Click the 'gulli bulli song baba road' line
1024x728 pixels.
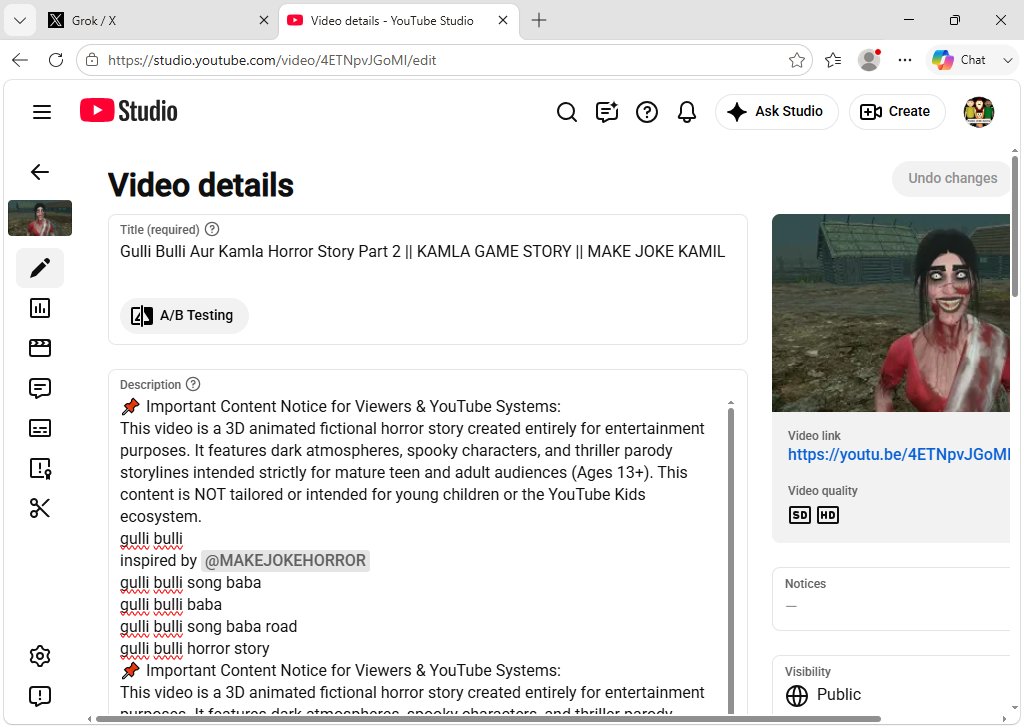(x=208, y=627)
